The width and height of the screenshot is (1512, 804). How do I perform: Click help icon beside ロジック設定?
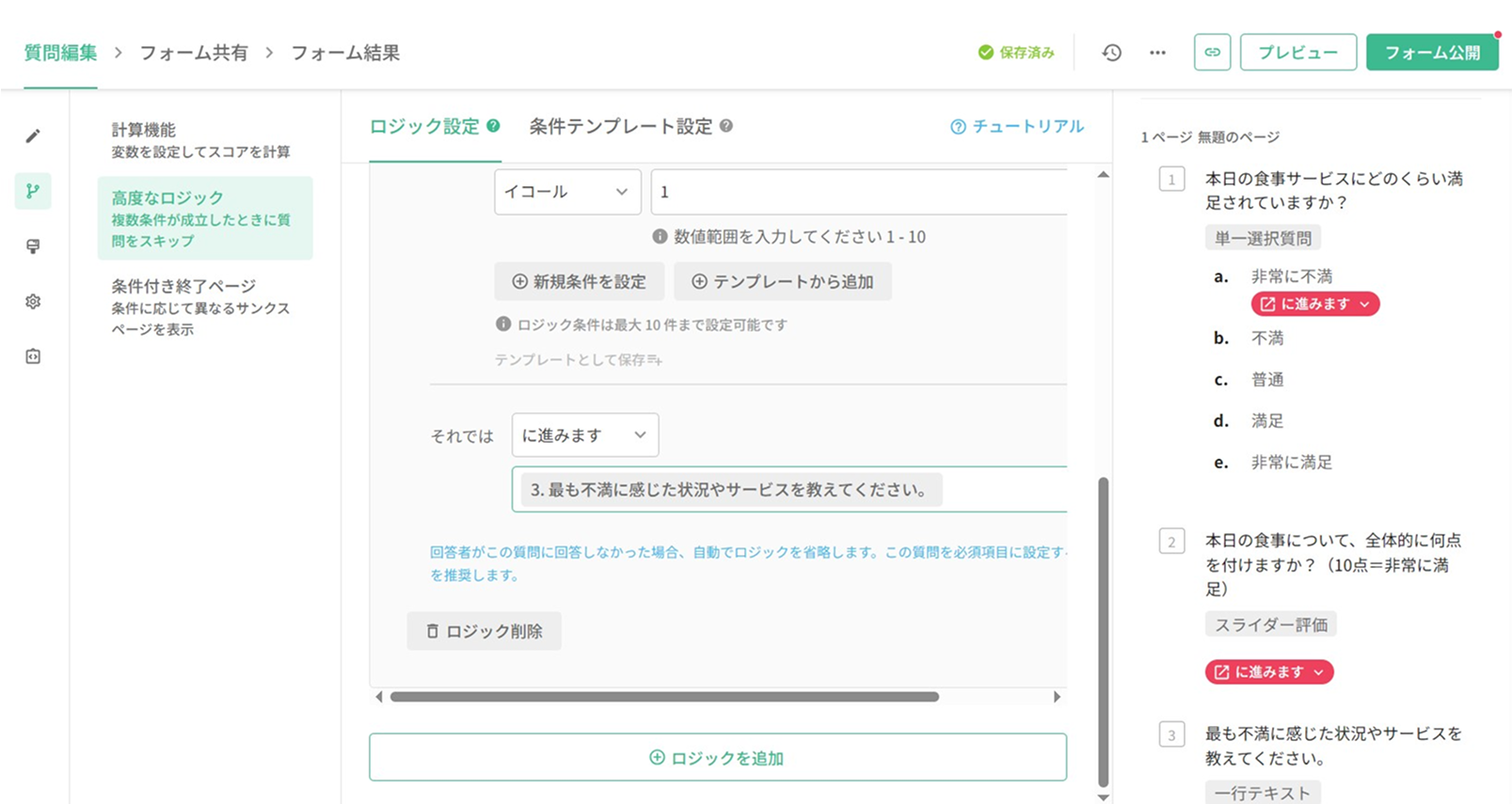point(493,126)
